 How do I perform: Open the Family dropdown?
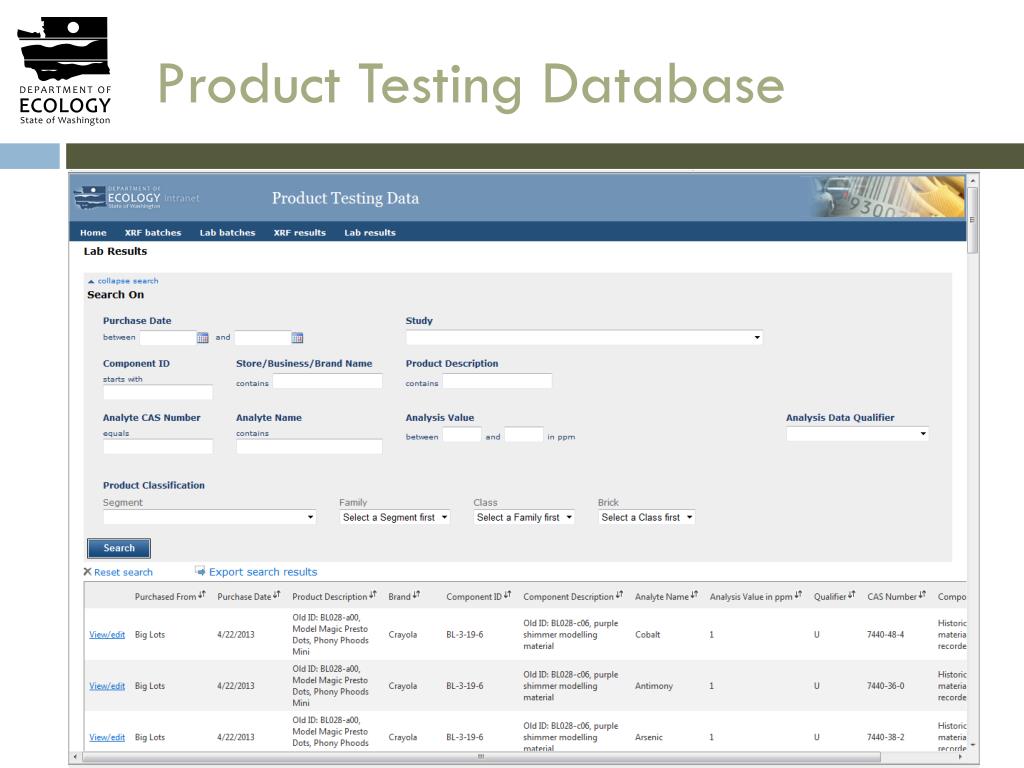point(394,518)
